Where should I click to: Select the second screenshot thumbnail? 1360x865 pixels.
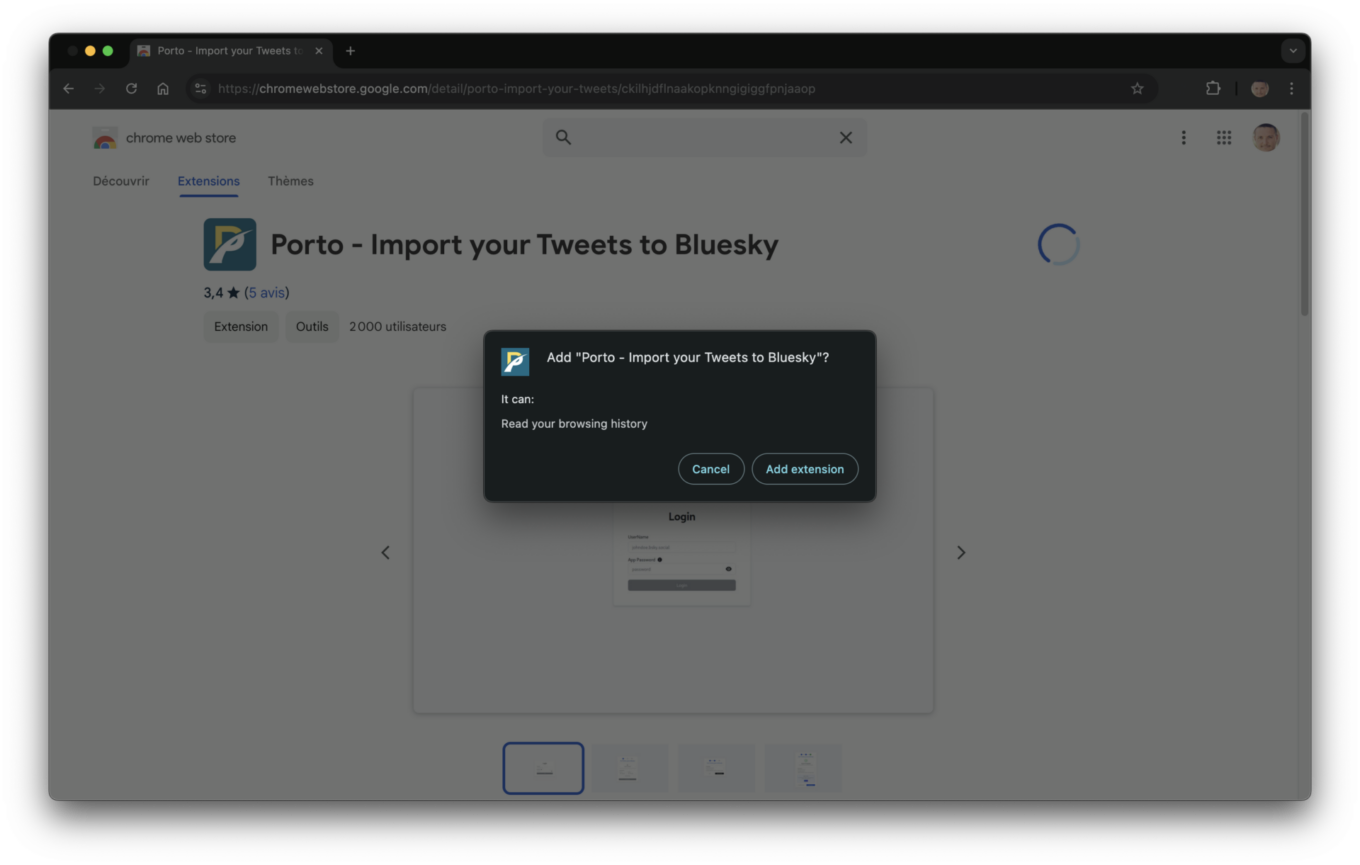[629, 768]
